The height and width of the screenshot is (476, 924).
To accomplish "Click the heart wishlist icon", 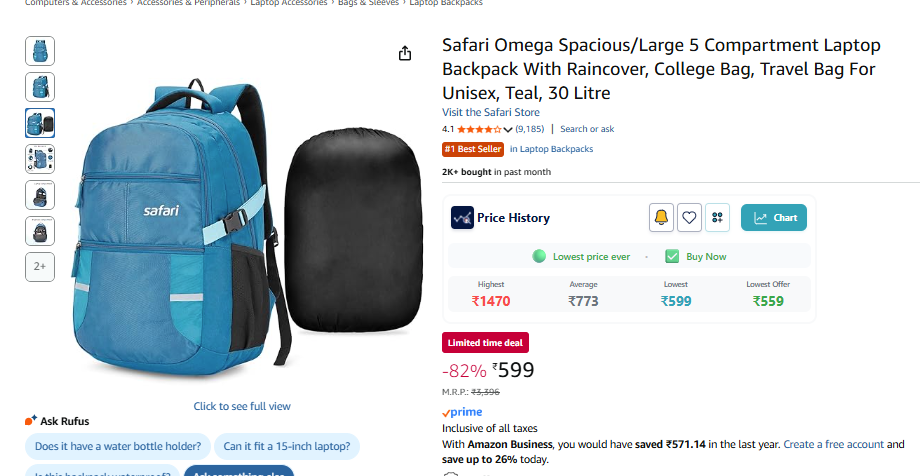I will point(689,217).
